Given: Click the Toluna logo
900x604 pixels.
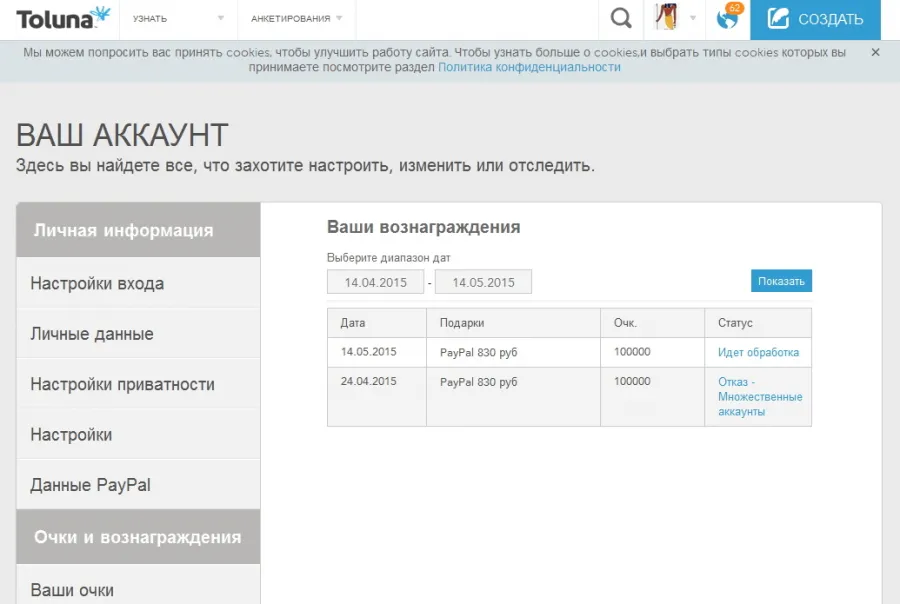Looking at the screenshot, I should pos(63,18).
